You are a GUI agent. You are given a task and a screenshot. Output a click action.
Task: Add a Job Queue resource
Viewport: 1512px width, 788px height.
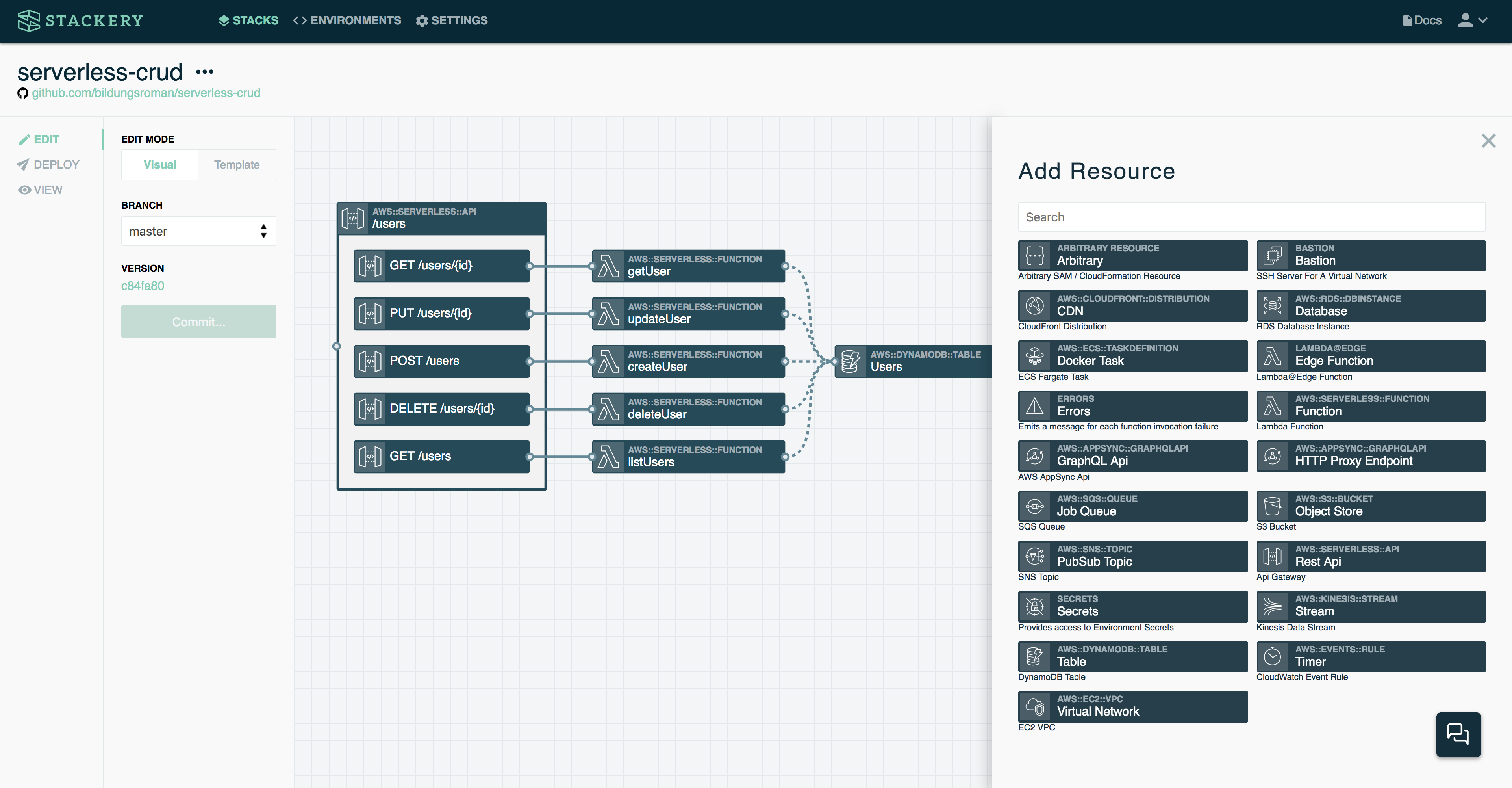point(1133,506)
